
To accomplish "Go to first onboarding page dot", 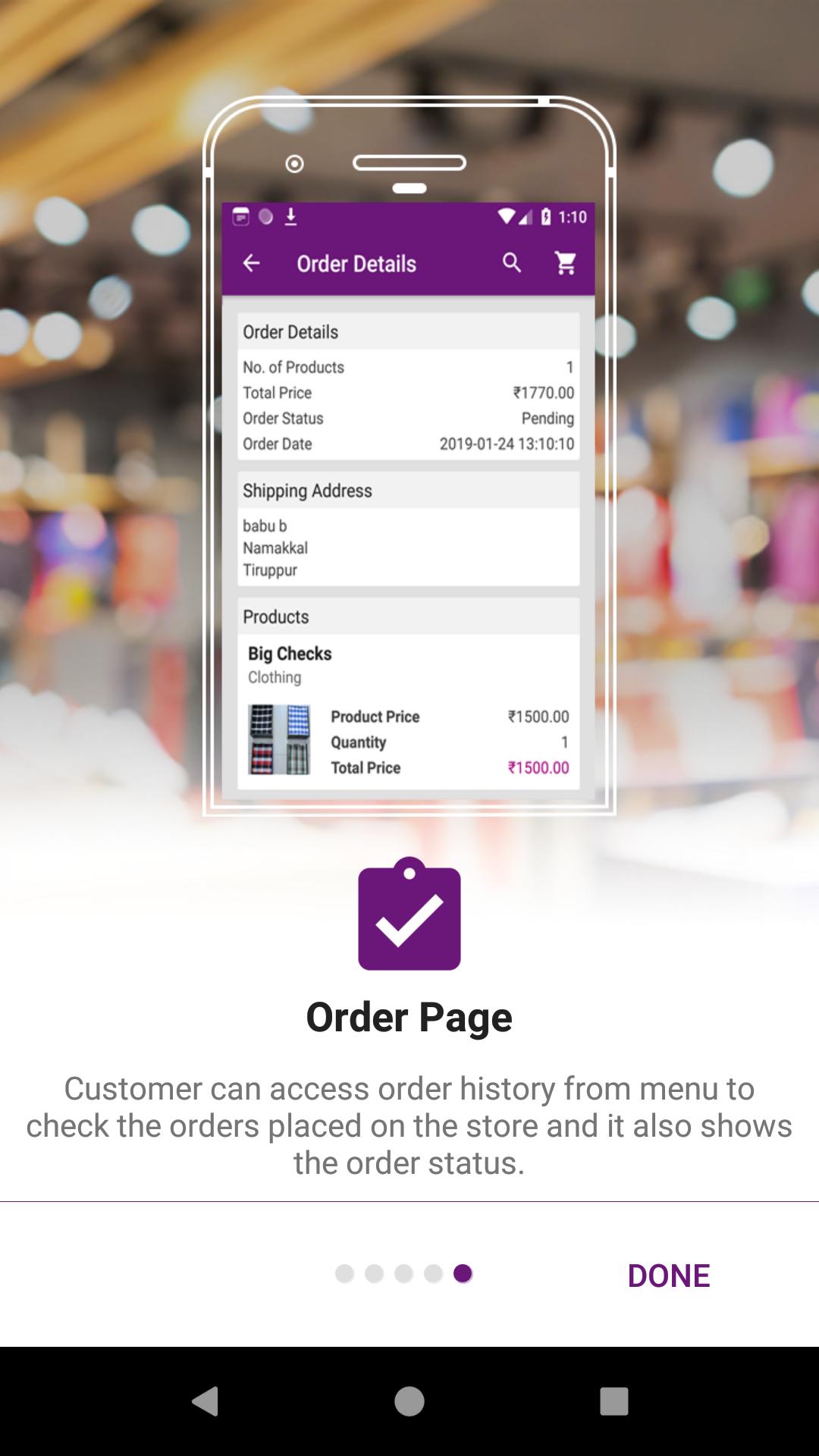I will (x=344, y=1273).
